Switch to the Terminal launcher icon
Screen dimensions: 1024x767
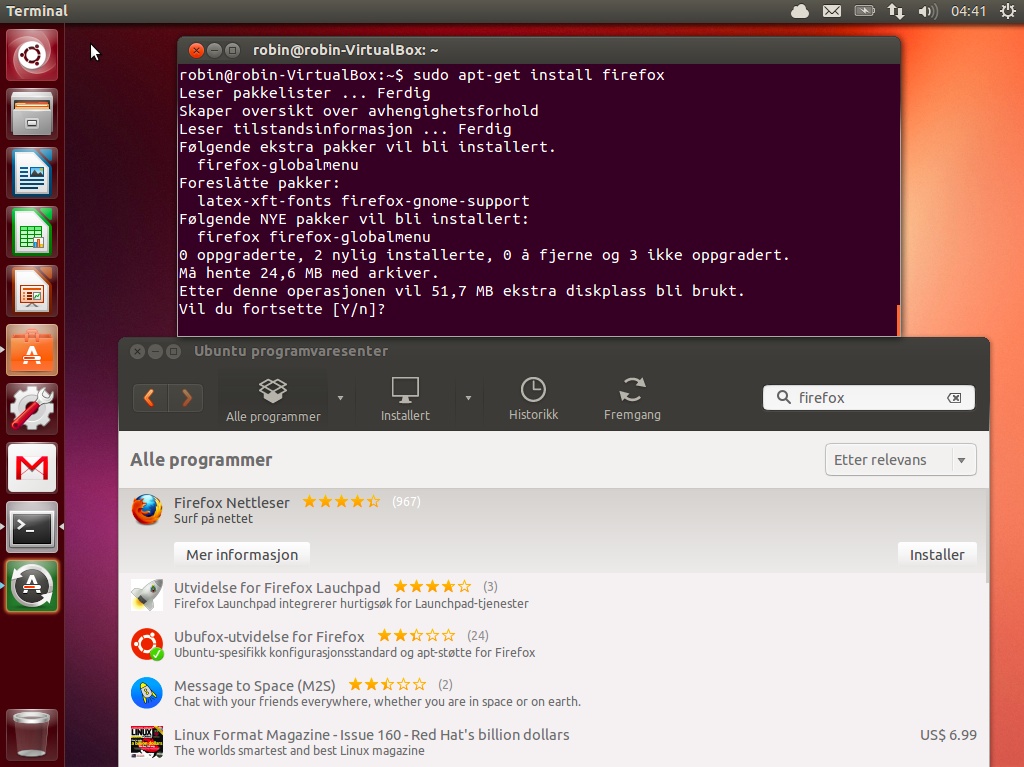click(32, 527)
